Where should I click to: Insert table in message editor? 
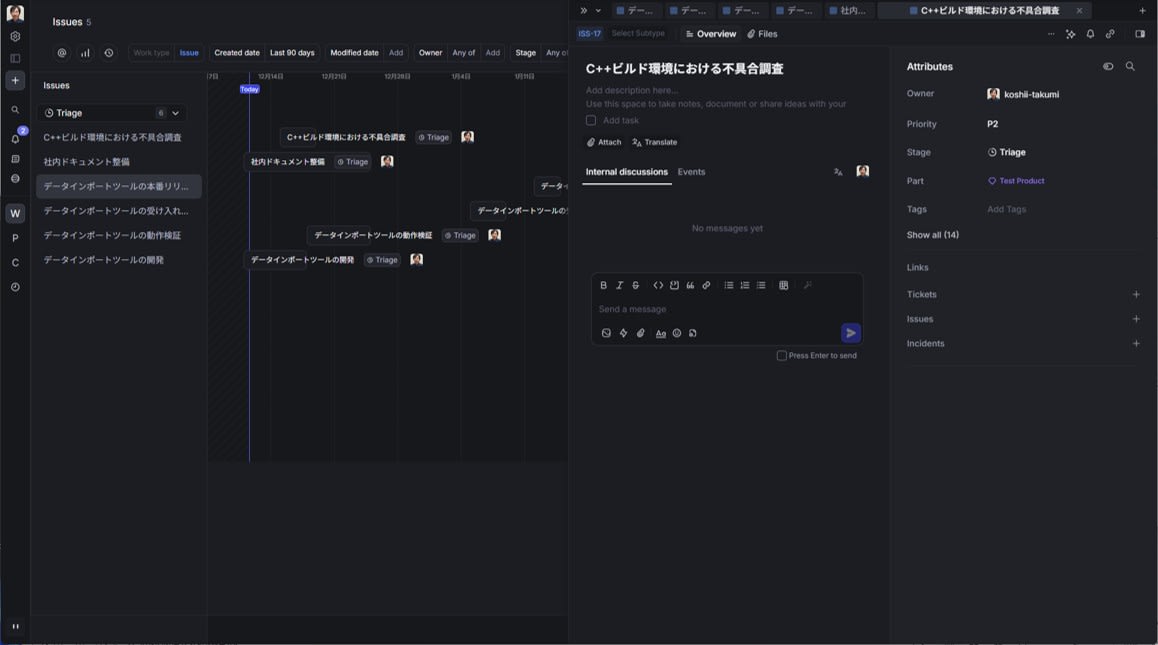point(784,285)
